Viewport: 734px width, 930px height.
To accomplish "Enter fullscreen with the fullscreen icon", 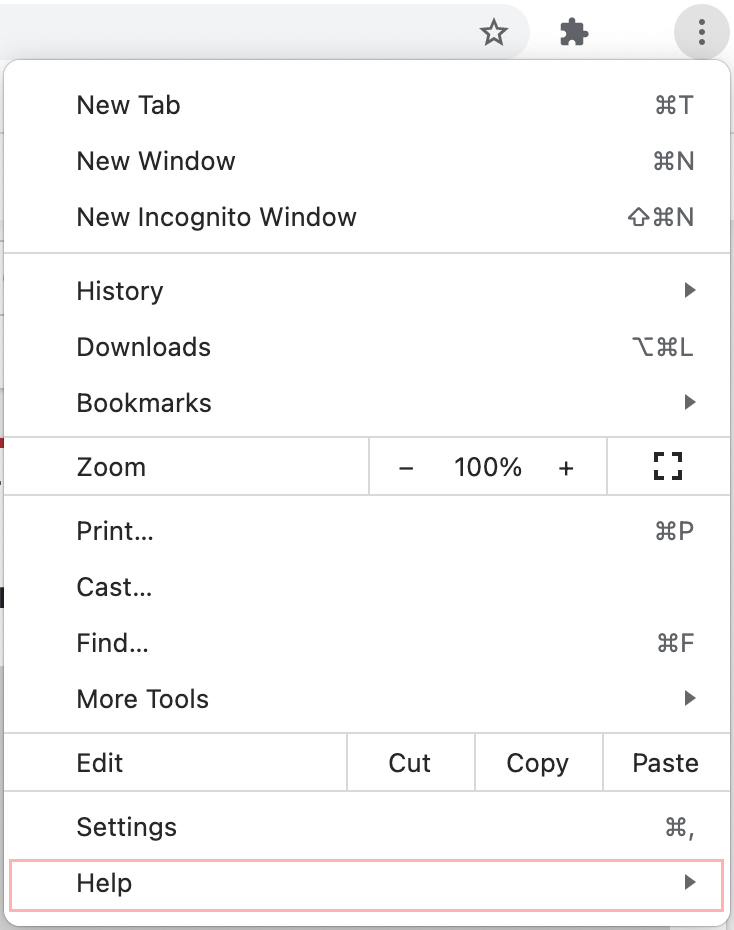I will (x=667, y=467).
